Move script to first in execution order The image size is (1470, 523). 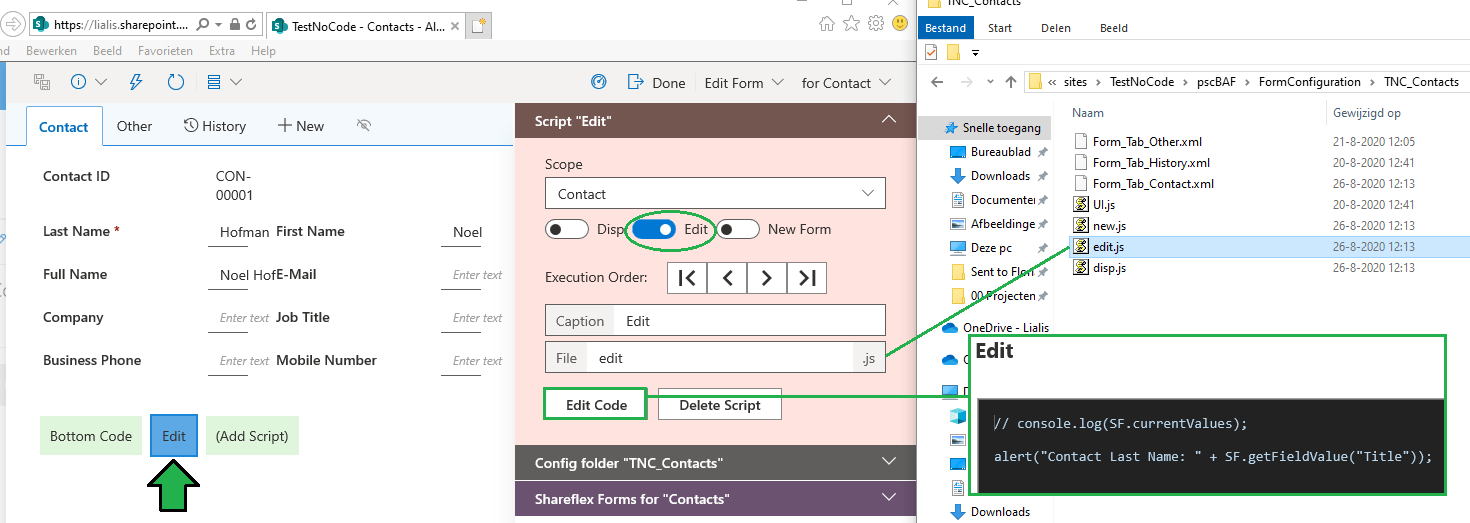687,278
